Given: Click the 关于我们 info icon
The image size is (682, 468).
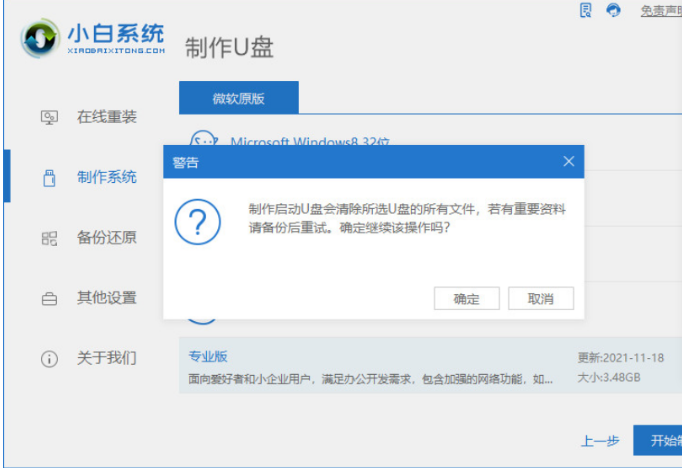Looking at the screenshot, I should [49, 359].
